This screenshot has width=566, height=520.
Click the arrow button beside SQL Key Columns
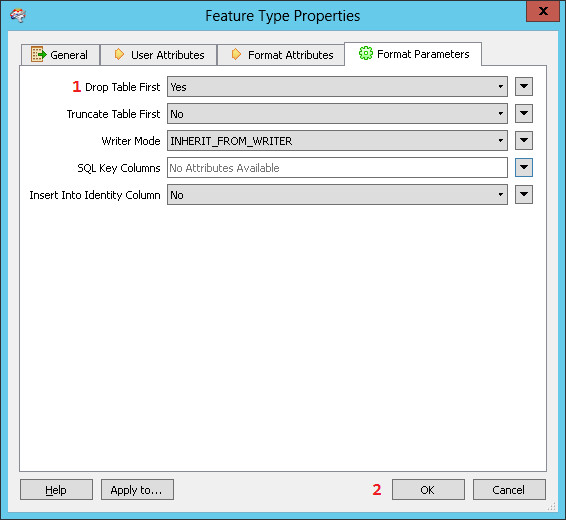(x=524, y=168)
